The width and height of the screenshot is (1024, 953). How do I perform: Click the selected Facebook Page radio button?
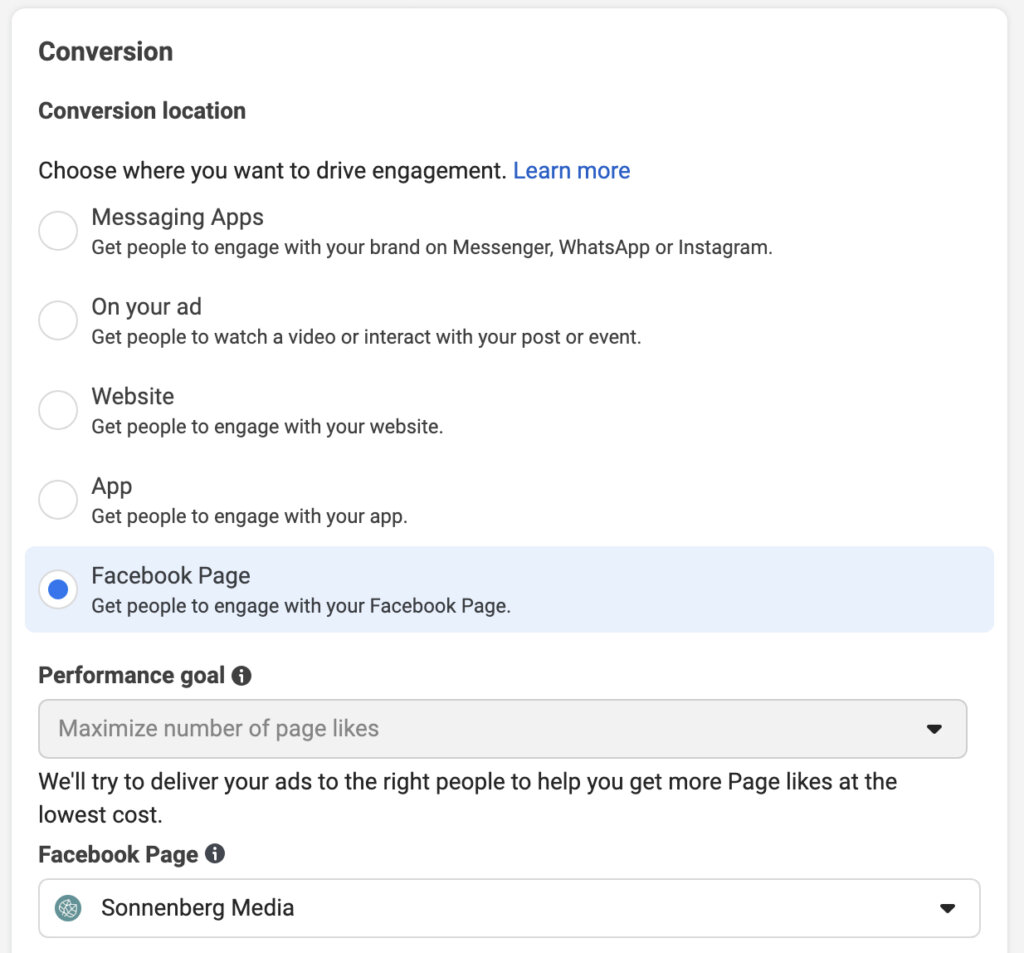coord(58,589)
